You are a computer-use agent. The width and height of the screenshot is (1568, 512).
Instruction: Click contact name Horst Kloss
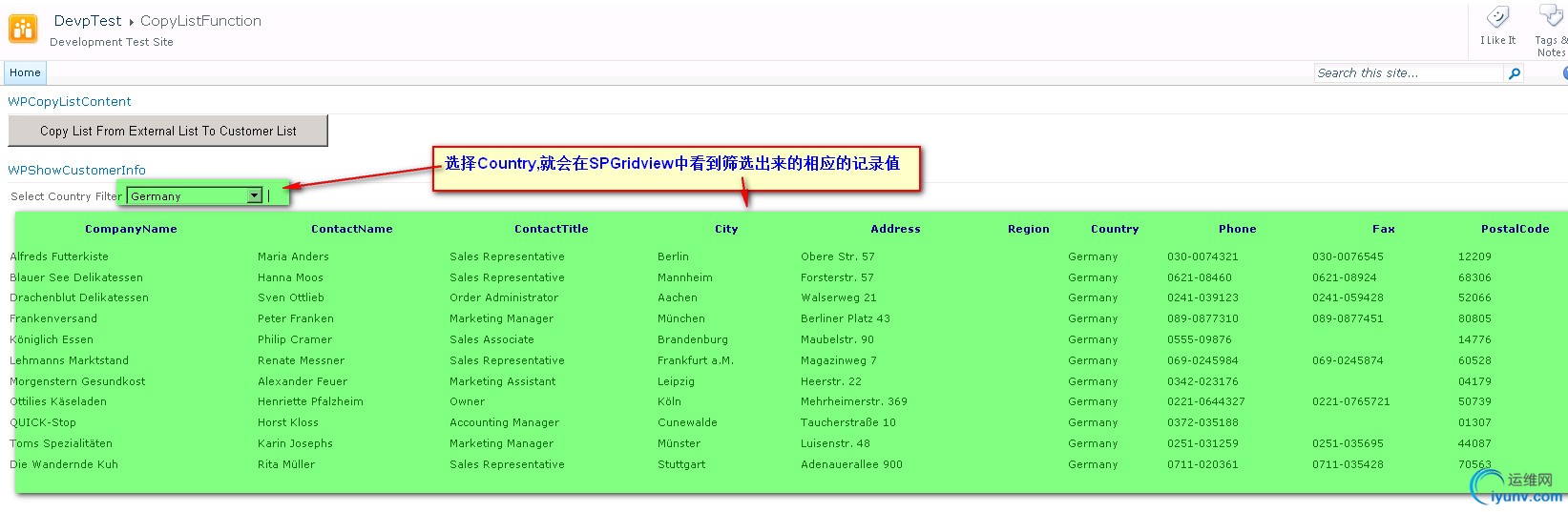coord(288,422)
